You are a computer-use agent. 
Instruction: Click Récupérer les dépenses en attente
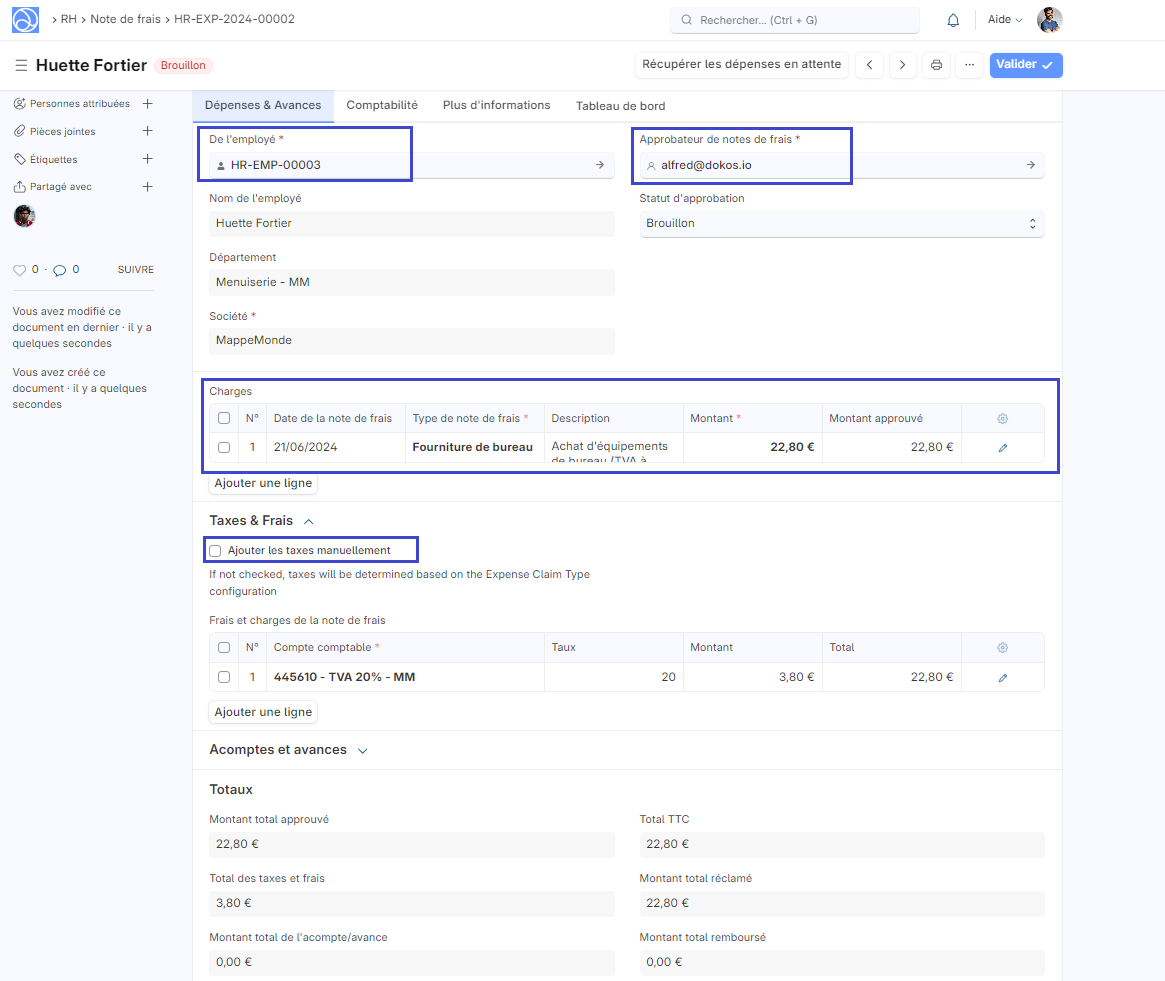[741, 65]
